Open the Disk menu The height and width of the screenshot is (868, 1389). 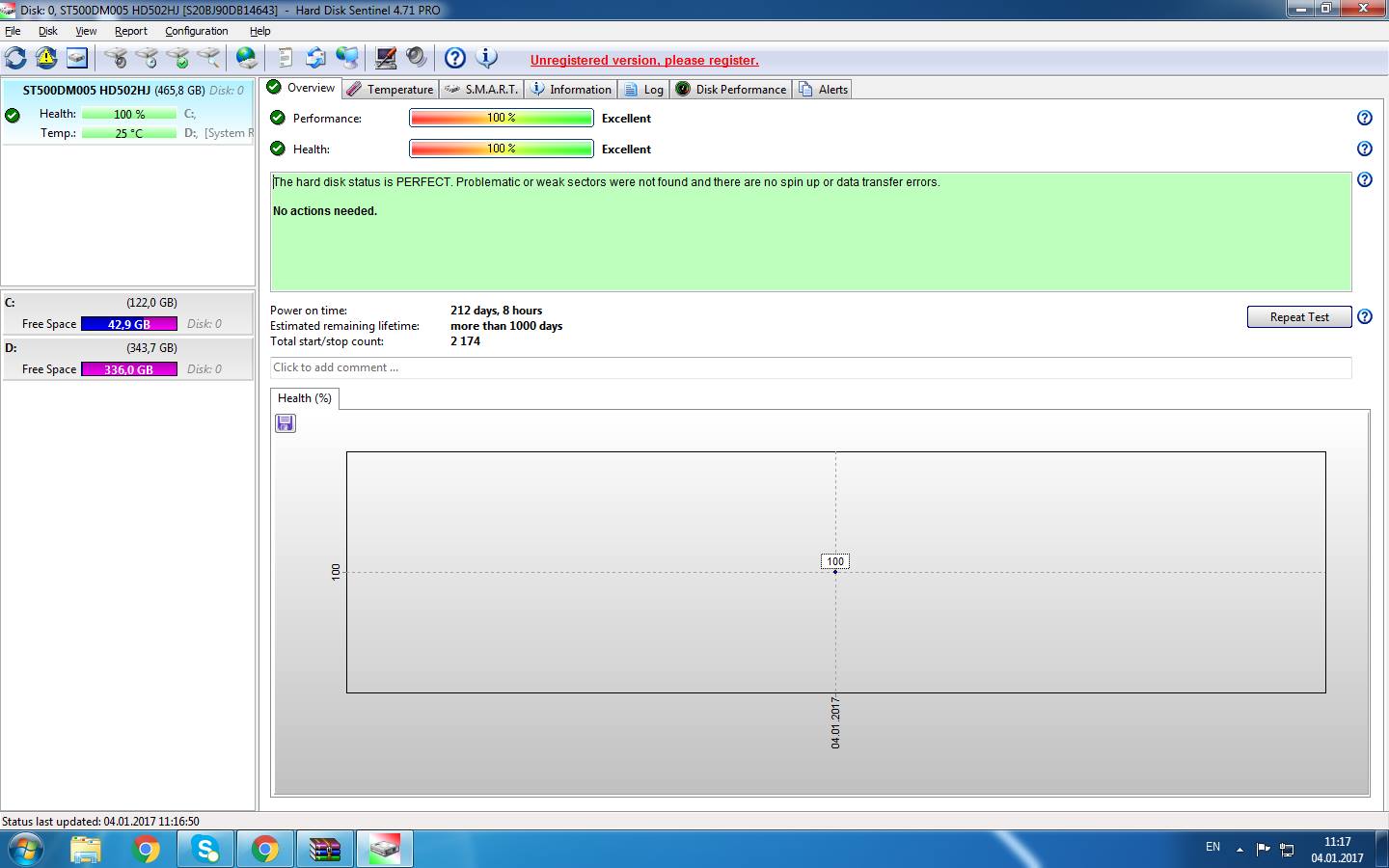(x=48, y=31)
